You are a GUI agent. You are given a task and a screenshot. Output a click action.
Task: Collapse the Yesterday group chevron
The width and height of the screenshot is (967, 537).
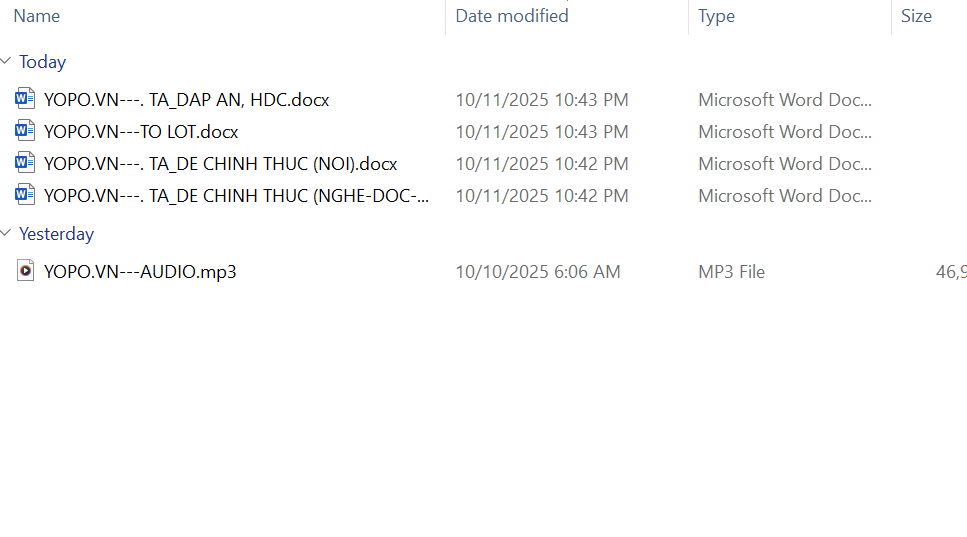point(7,234)
